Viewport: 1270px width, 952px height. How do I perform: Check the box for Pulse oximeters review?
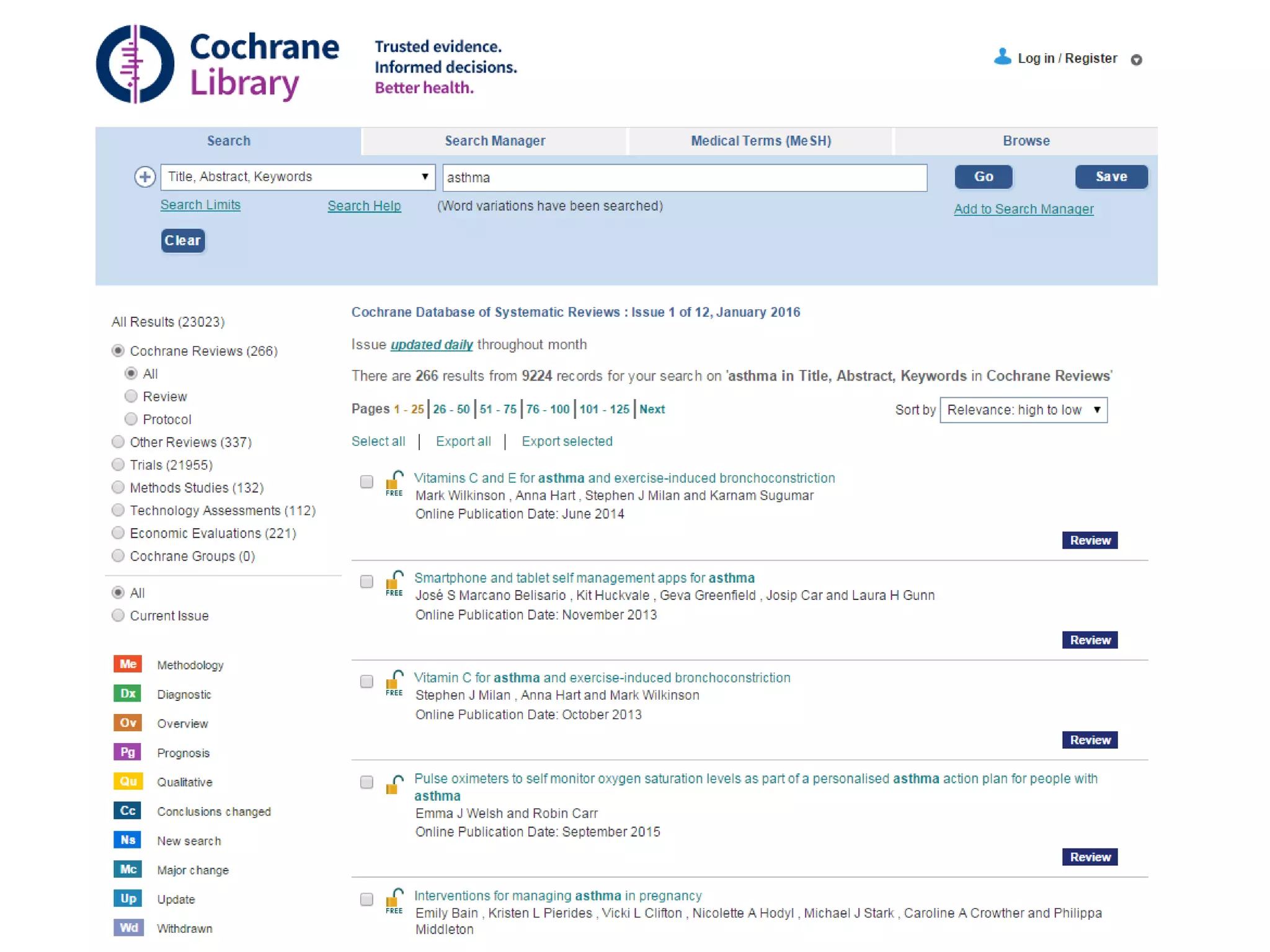[366, 782]
